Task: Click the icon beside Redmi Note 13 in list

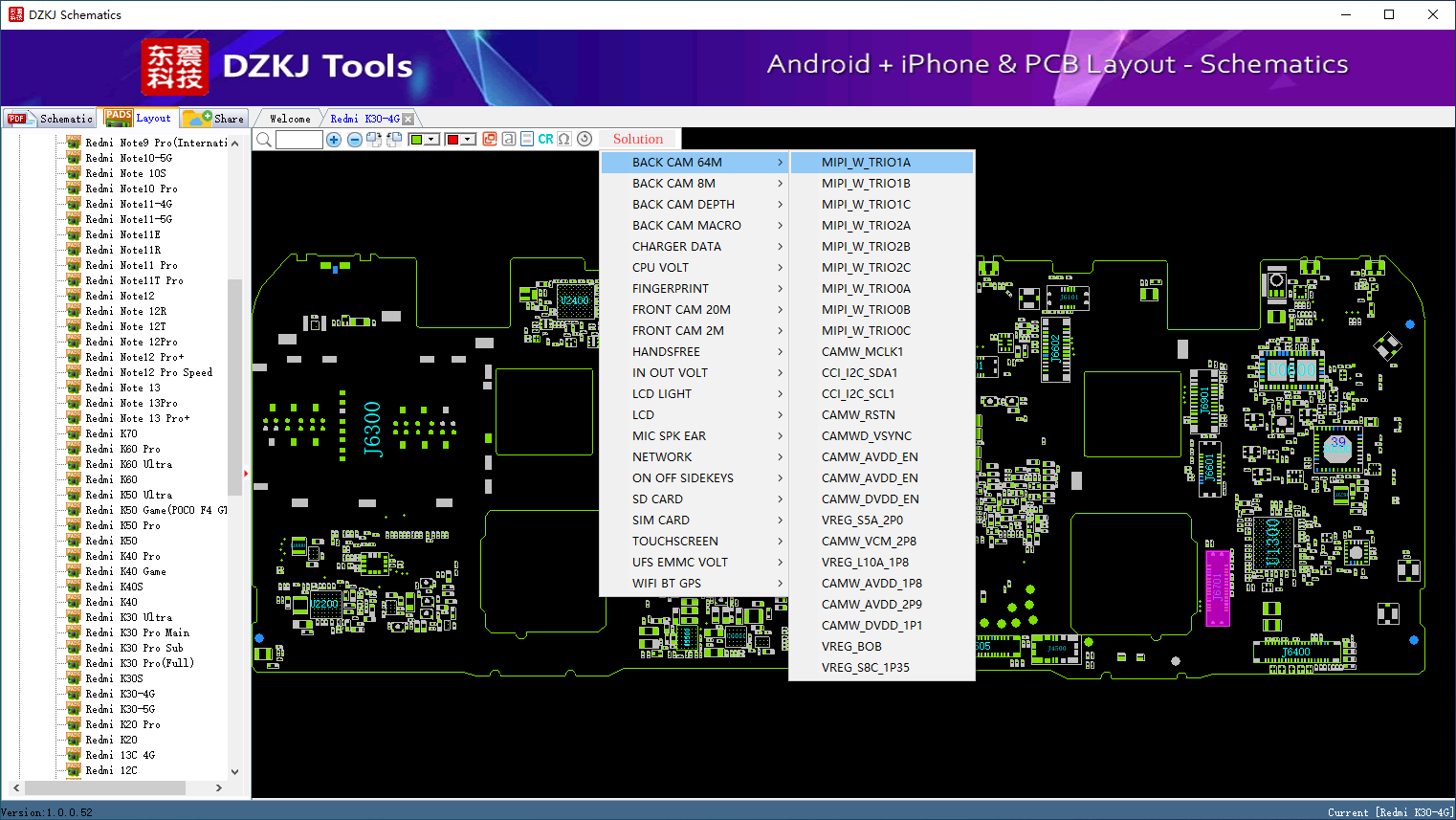Action: pyautogui.click(x=74, y=388)
